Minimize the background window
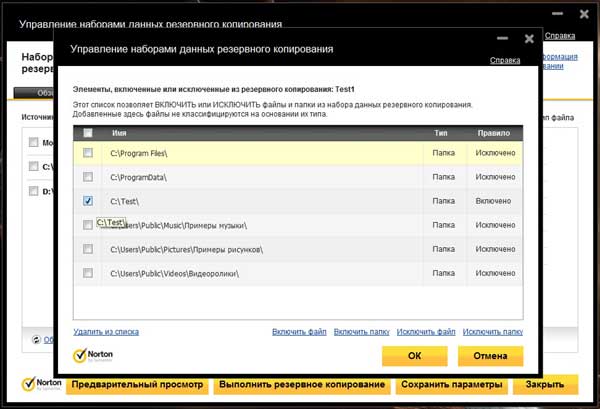 558,14
